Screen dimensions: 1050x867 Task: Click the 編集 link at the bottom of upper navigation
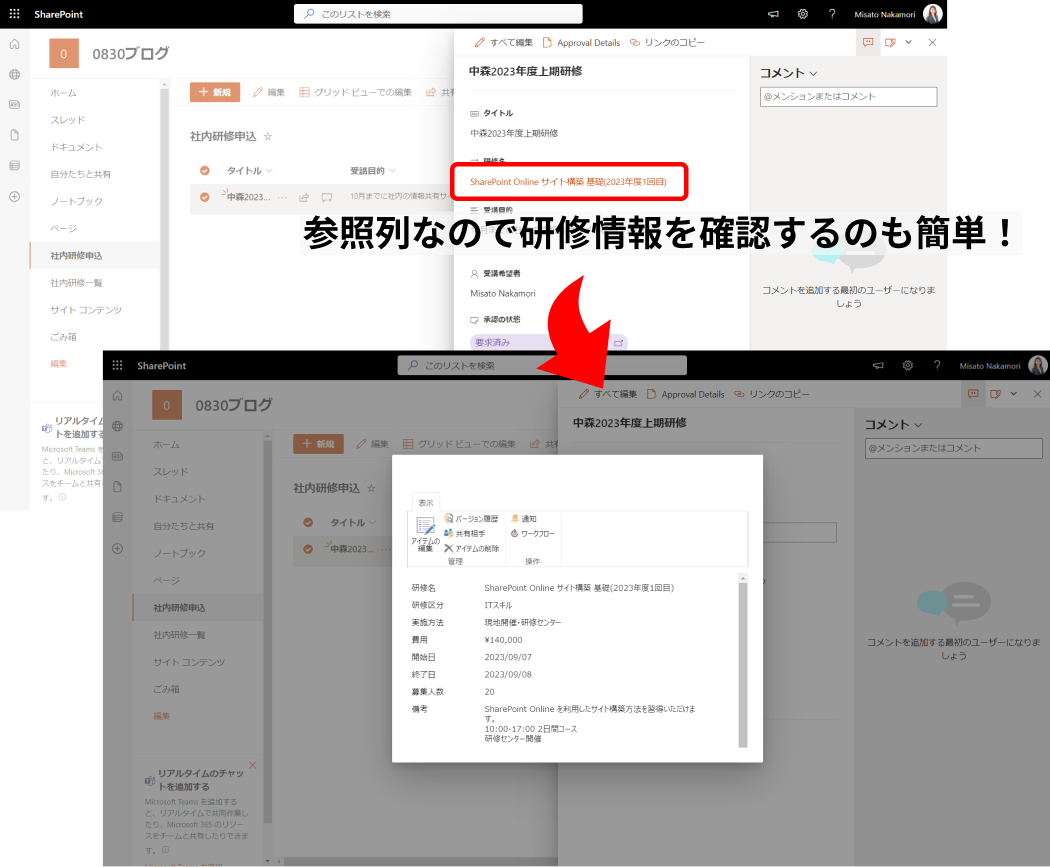59,364
